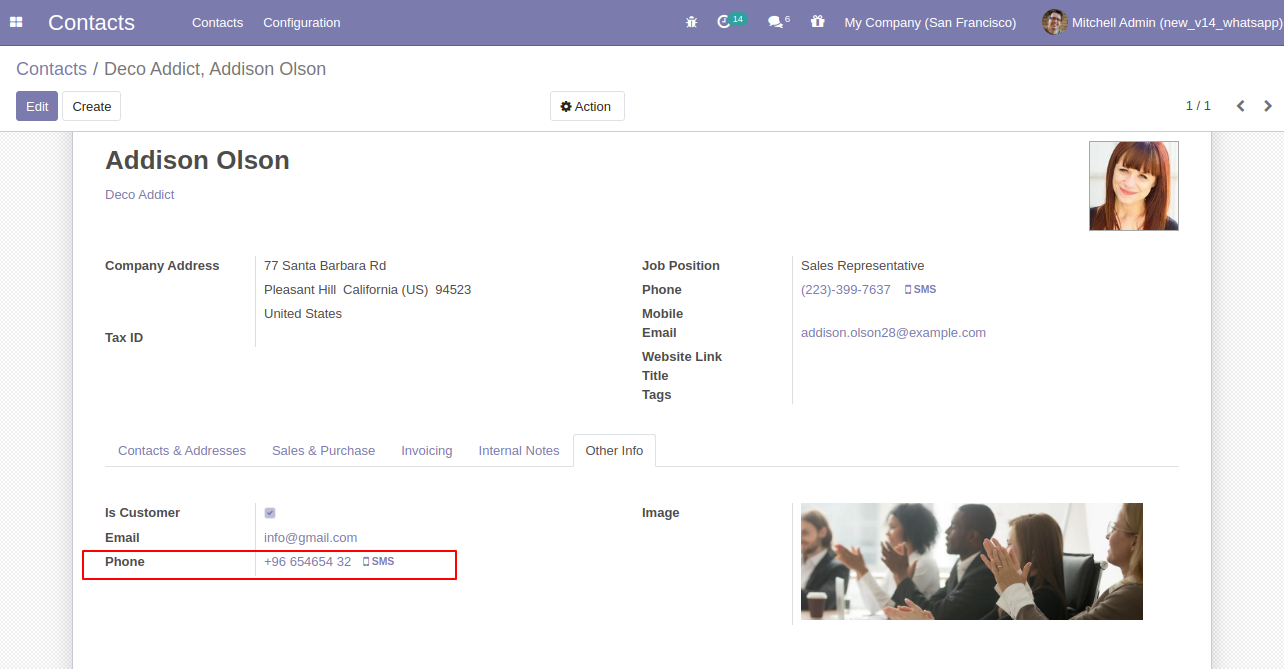
Task: Toggle the Is Customer checkbox
Action: [x=270, y=513]
